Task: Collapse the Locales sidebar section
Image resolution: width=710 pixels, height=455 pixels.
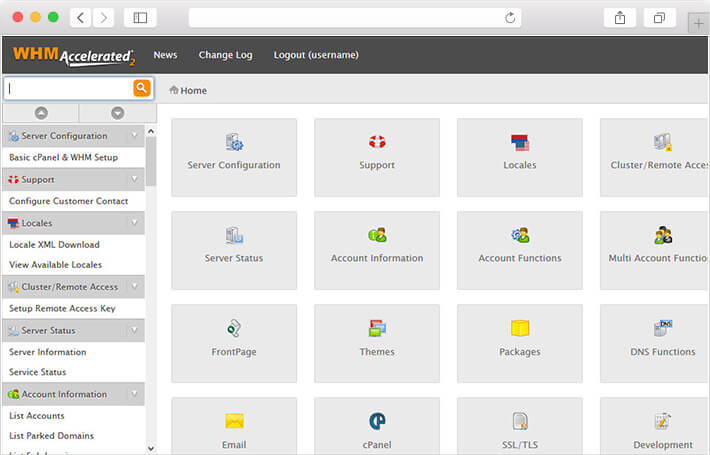Action: click(135, 223)
